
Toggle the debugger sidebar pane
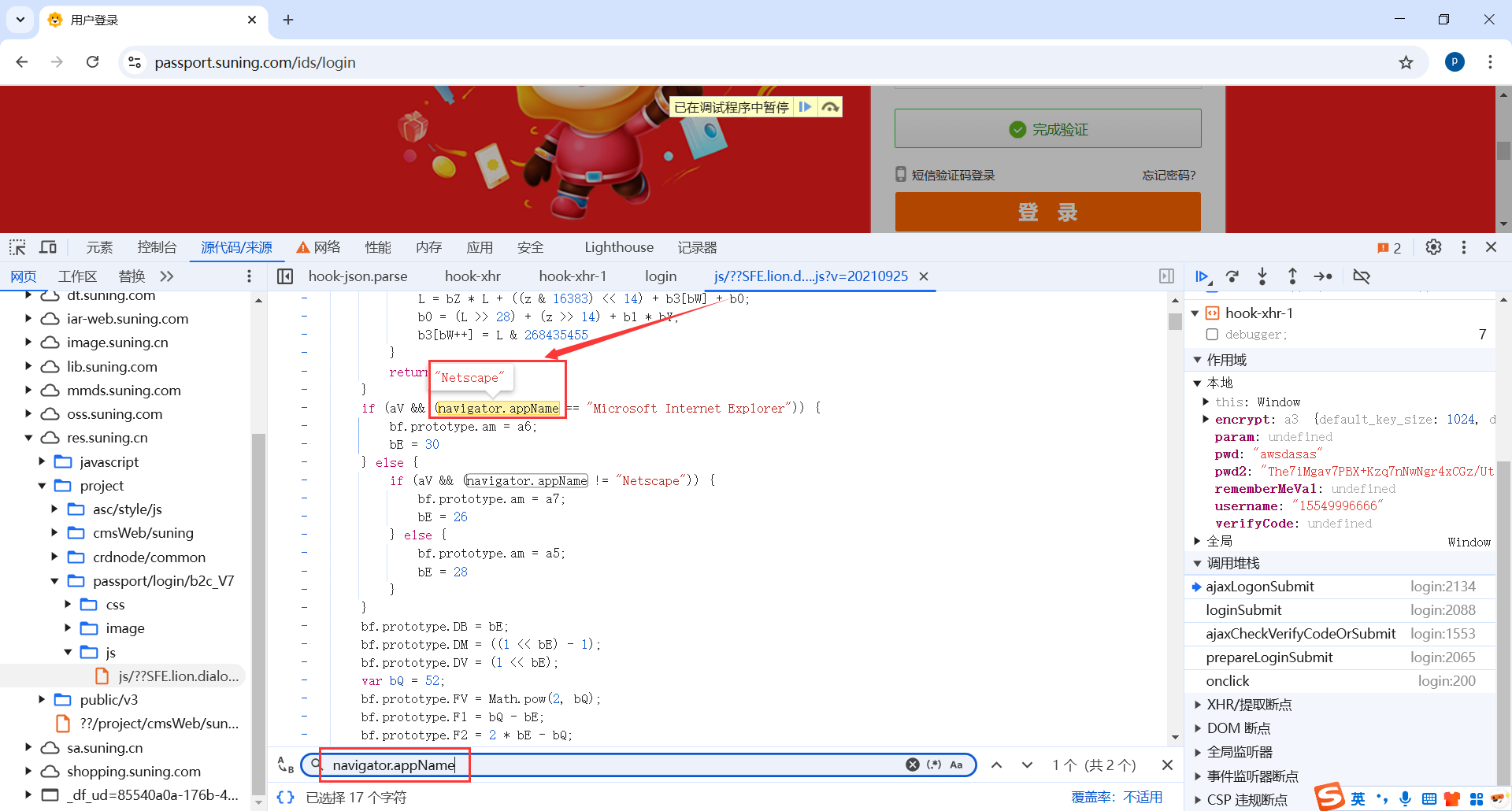coord(1166,276)
